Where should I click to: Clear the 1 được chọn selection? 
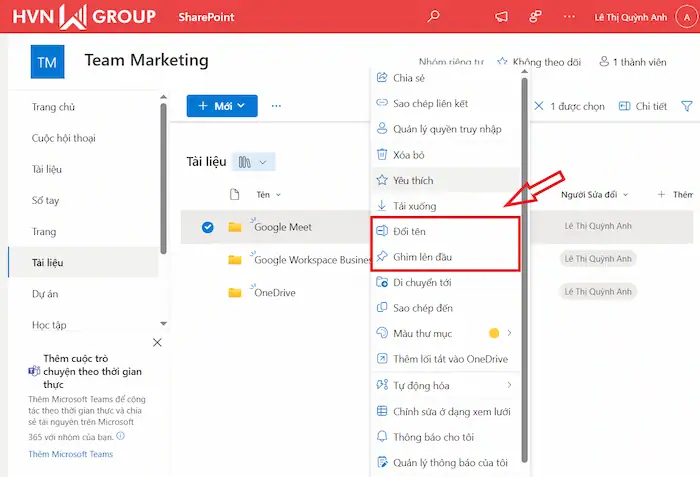coord(540,106)
